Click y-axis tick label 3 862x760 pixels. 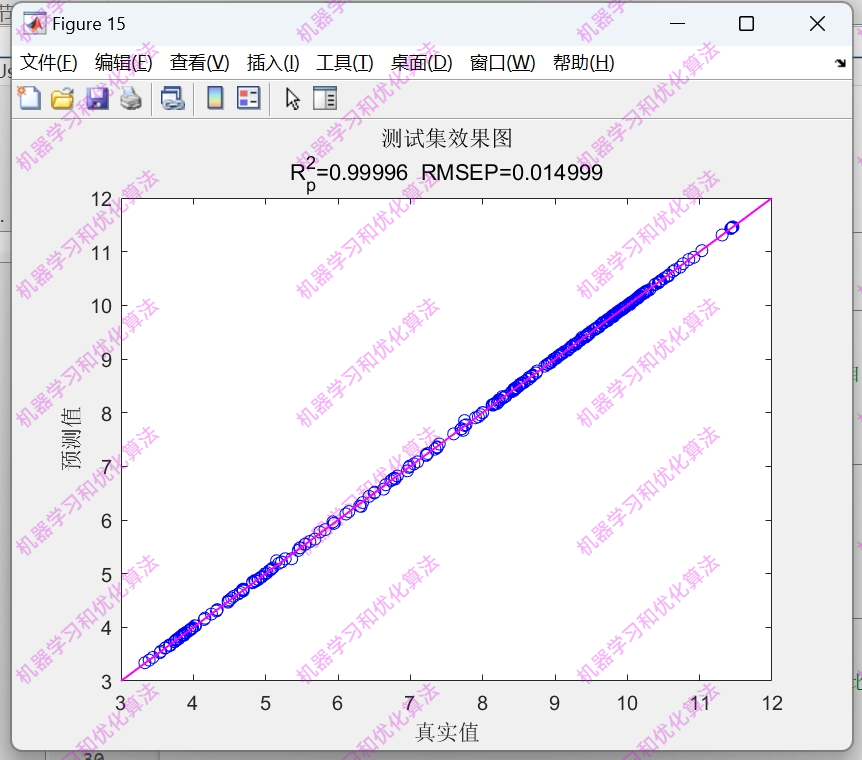107,682
